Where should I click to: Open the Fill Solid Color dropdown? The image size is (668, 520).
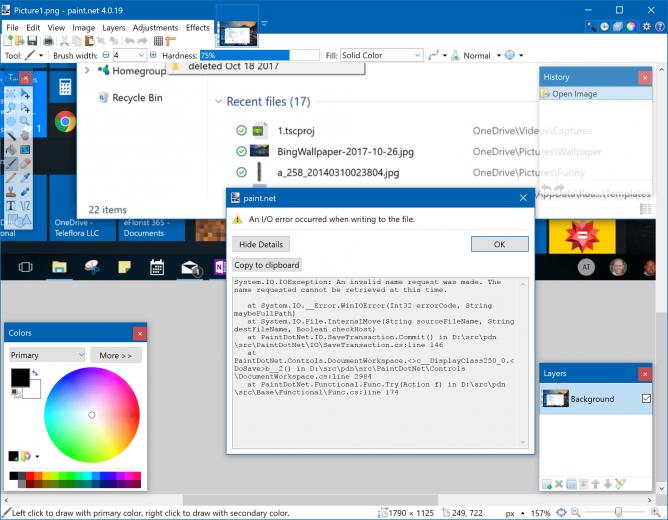coord(381,55)
